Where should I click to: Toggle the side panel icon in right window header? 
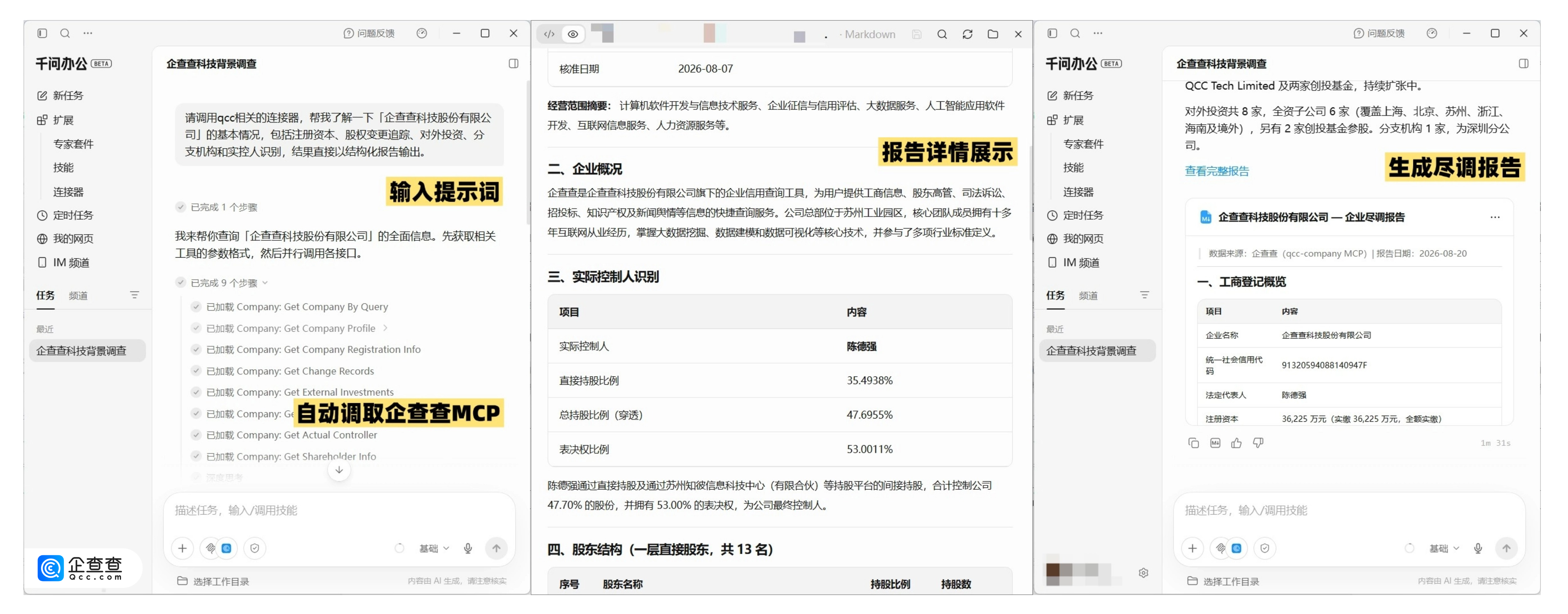[1523, 63]
